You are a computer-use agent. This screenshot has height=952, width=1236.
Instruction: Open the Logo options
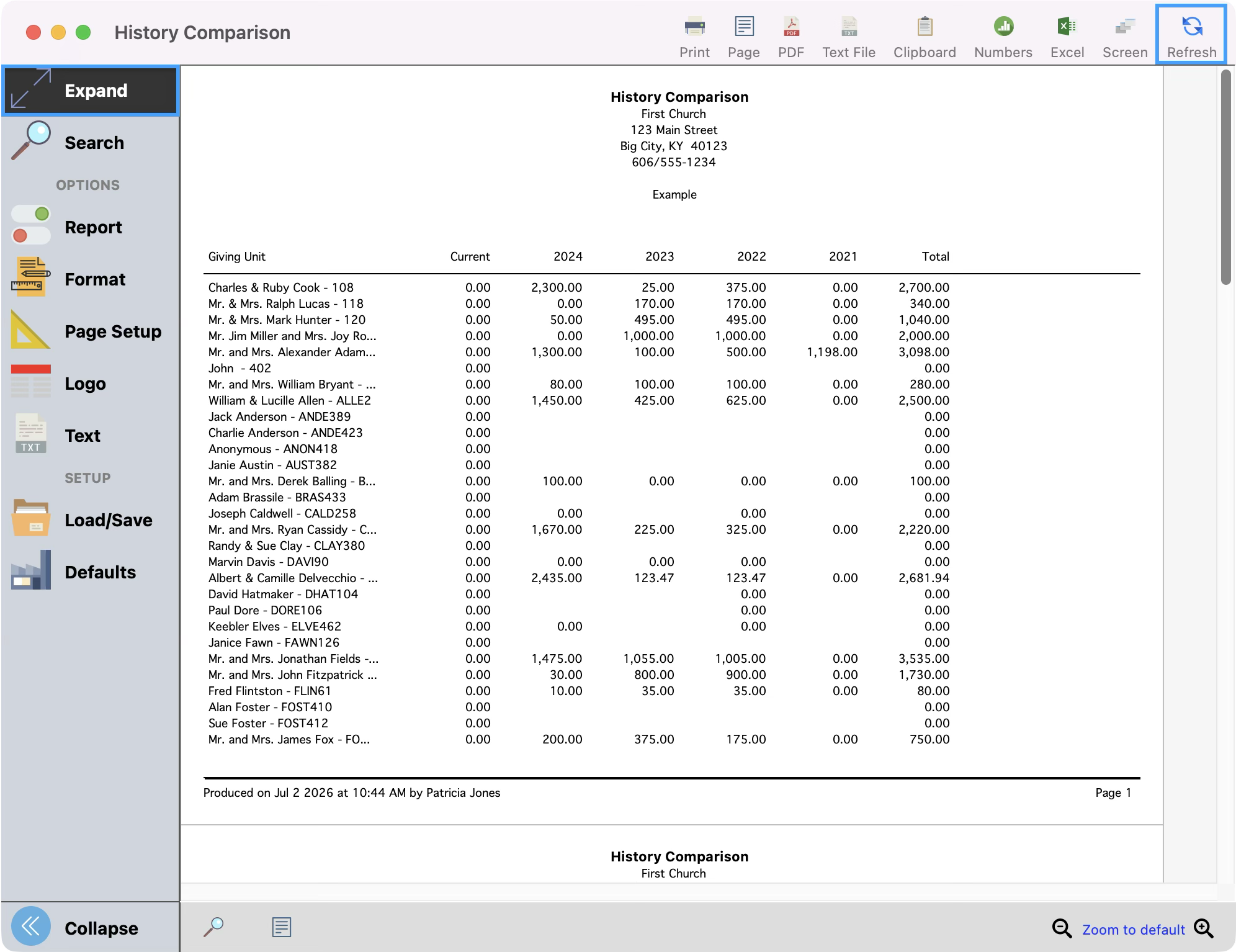click(x=91, y=384)
